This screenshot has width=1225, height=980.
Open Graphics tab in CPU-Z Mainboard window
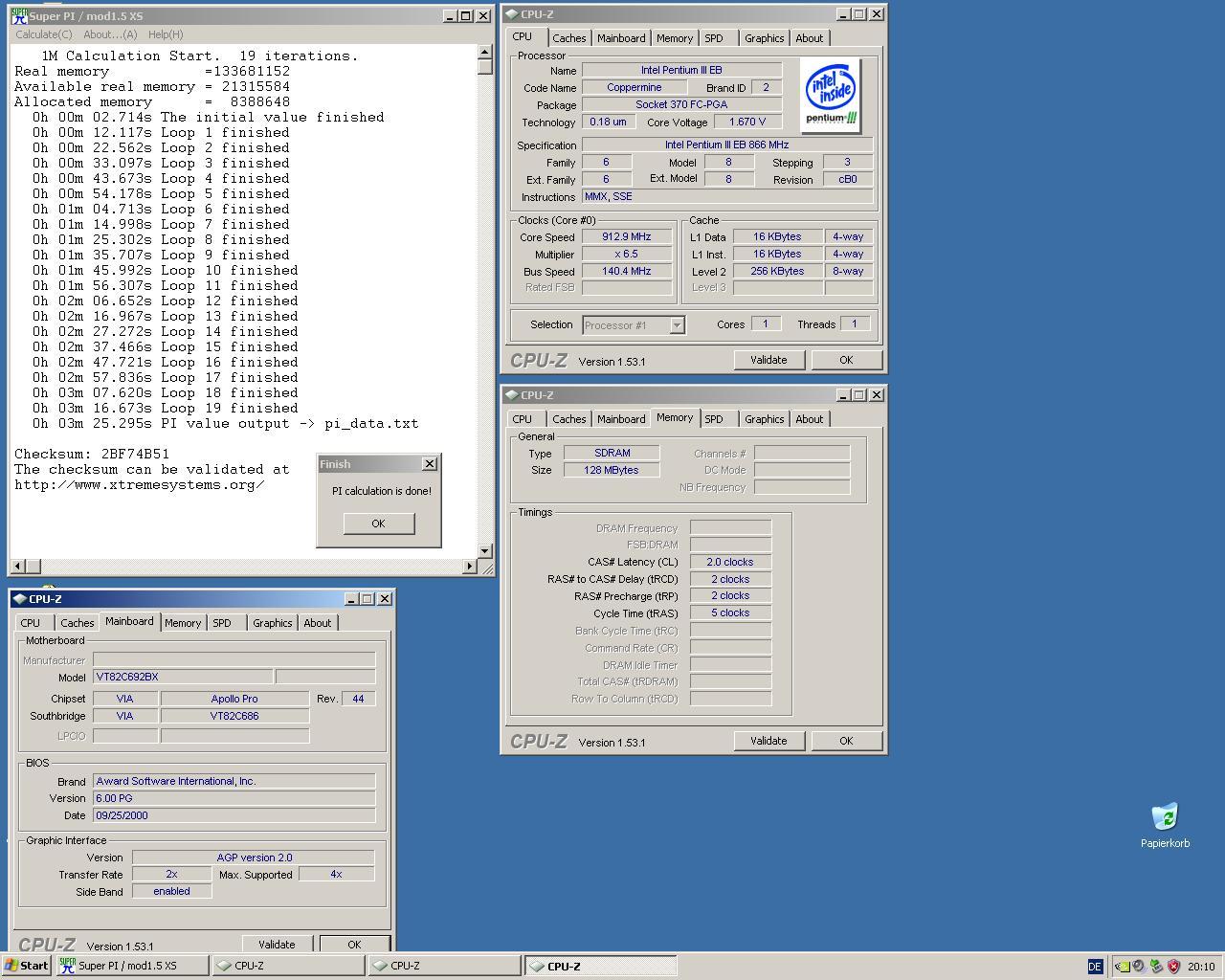point(272,623)
